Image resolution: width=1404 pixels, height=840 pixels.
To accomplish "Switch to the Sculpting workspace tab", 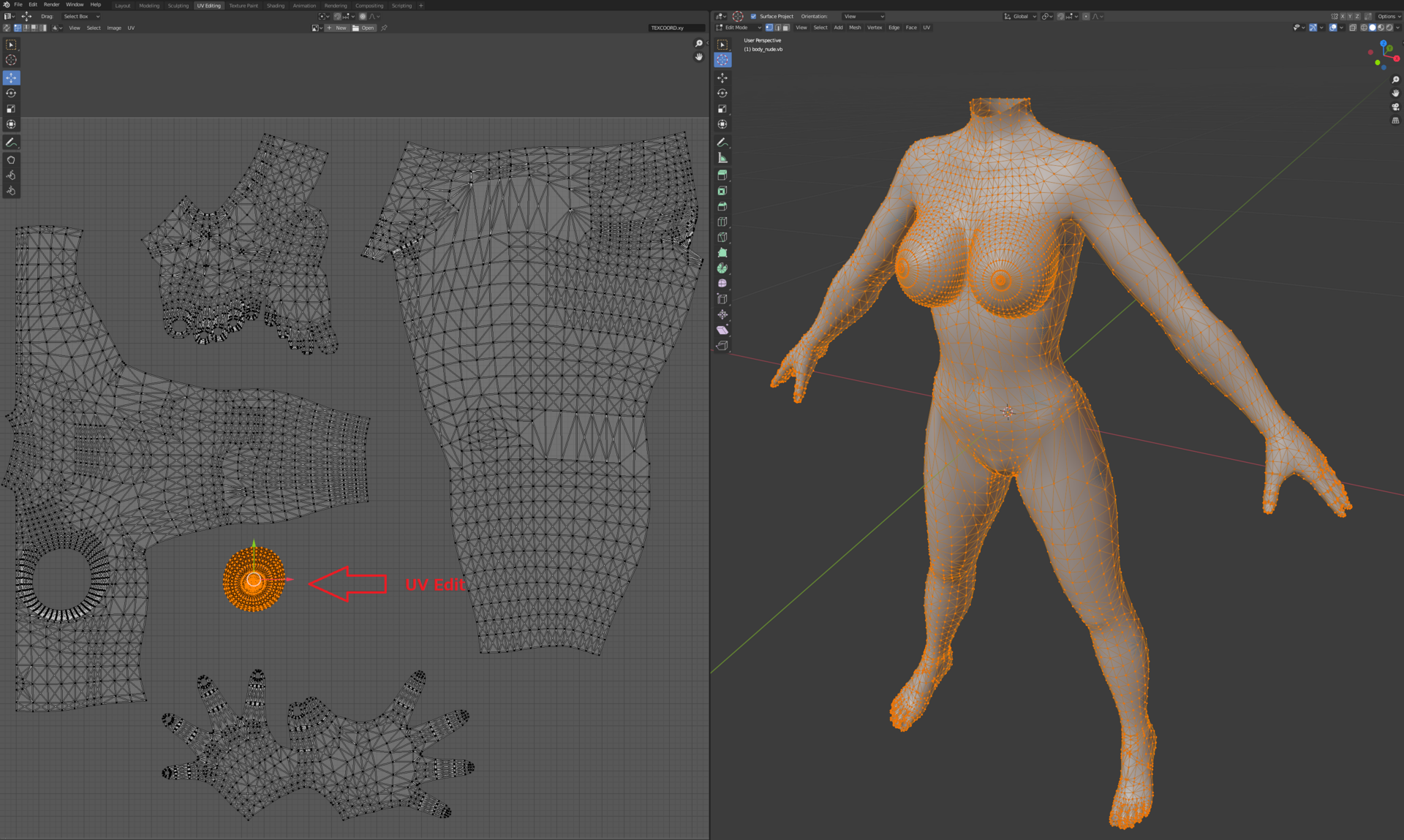I will (x=178, y=5).
